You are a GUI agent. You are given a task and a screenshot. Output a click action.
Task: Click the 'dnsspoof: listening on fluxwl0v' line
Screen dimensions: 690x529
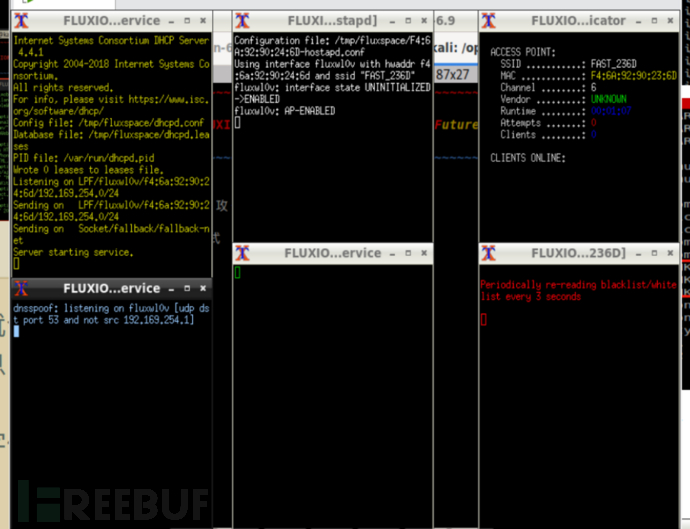[111, 308]
